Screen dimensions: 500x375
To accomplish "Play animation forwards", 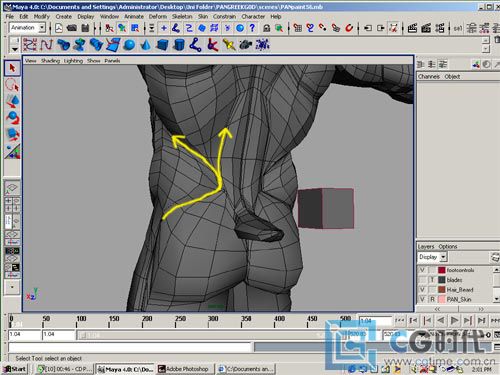I will click(454, 321).
